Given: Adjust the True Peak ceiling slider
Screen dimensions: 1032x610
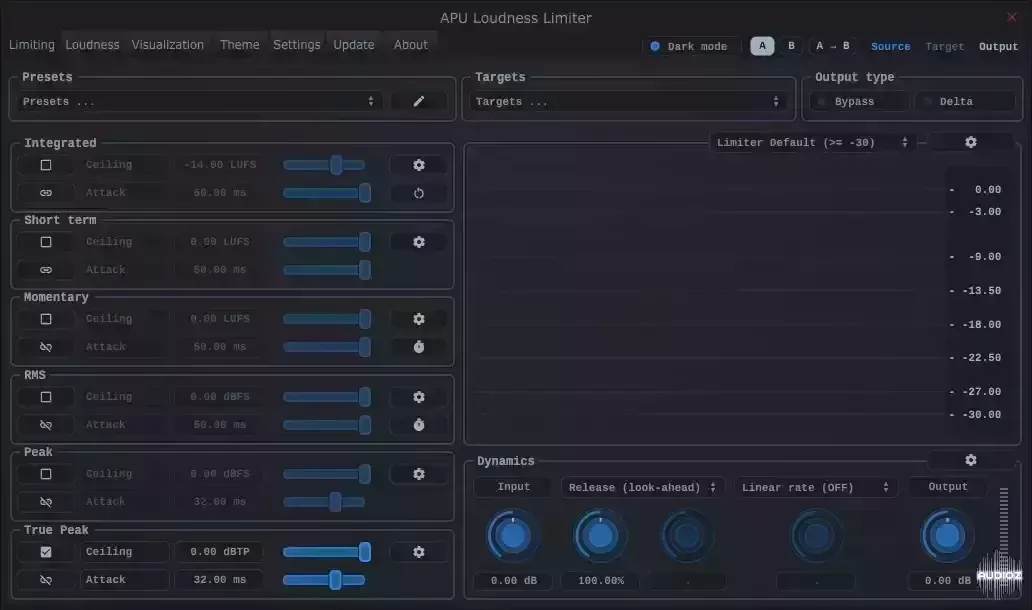Looking at the screenshot, I should pos(326,552).
